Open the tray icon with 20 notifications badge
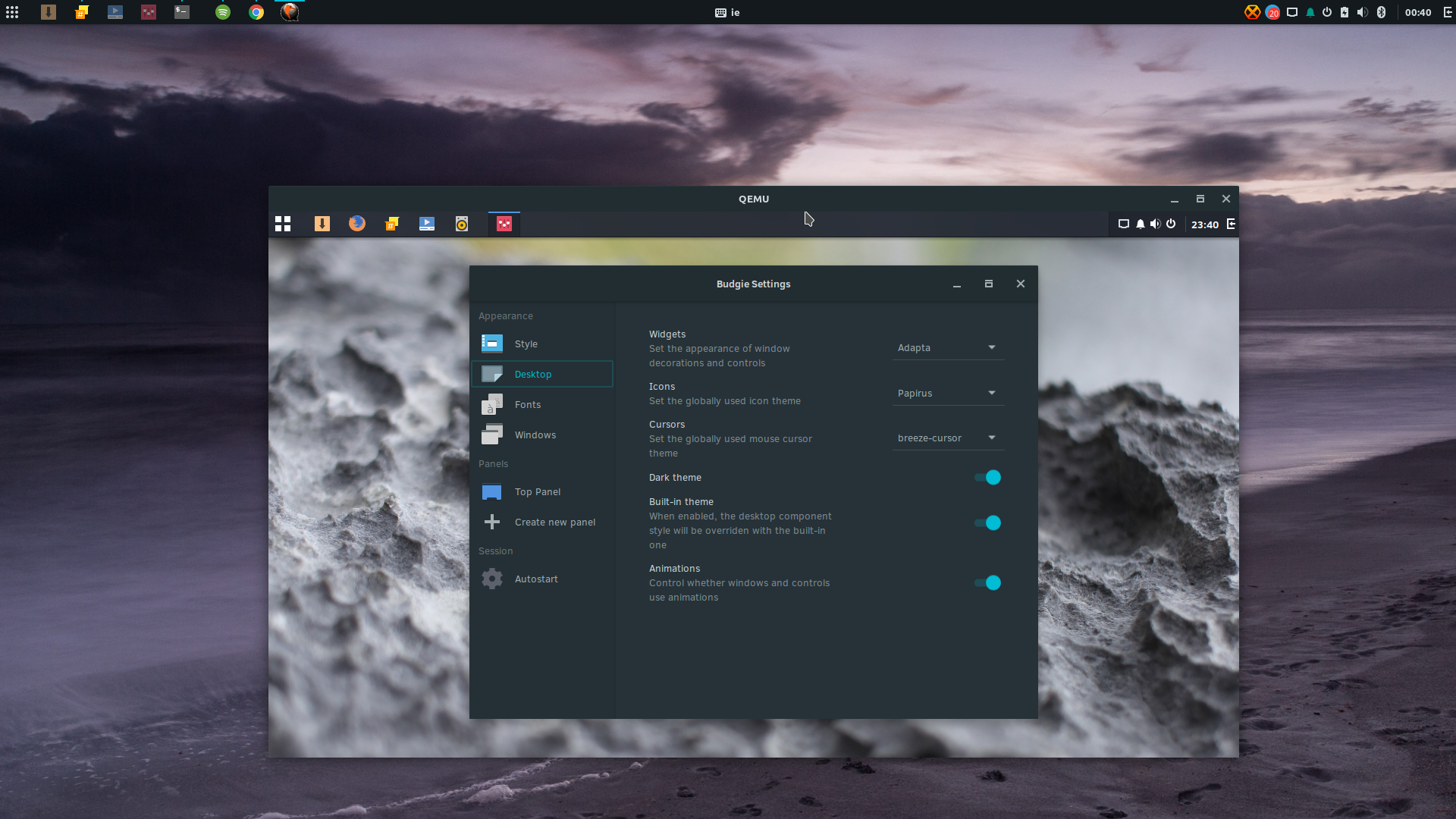This screenshot has height=819, width=1456. 1272,12
